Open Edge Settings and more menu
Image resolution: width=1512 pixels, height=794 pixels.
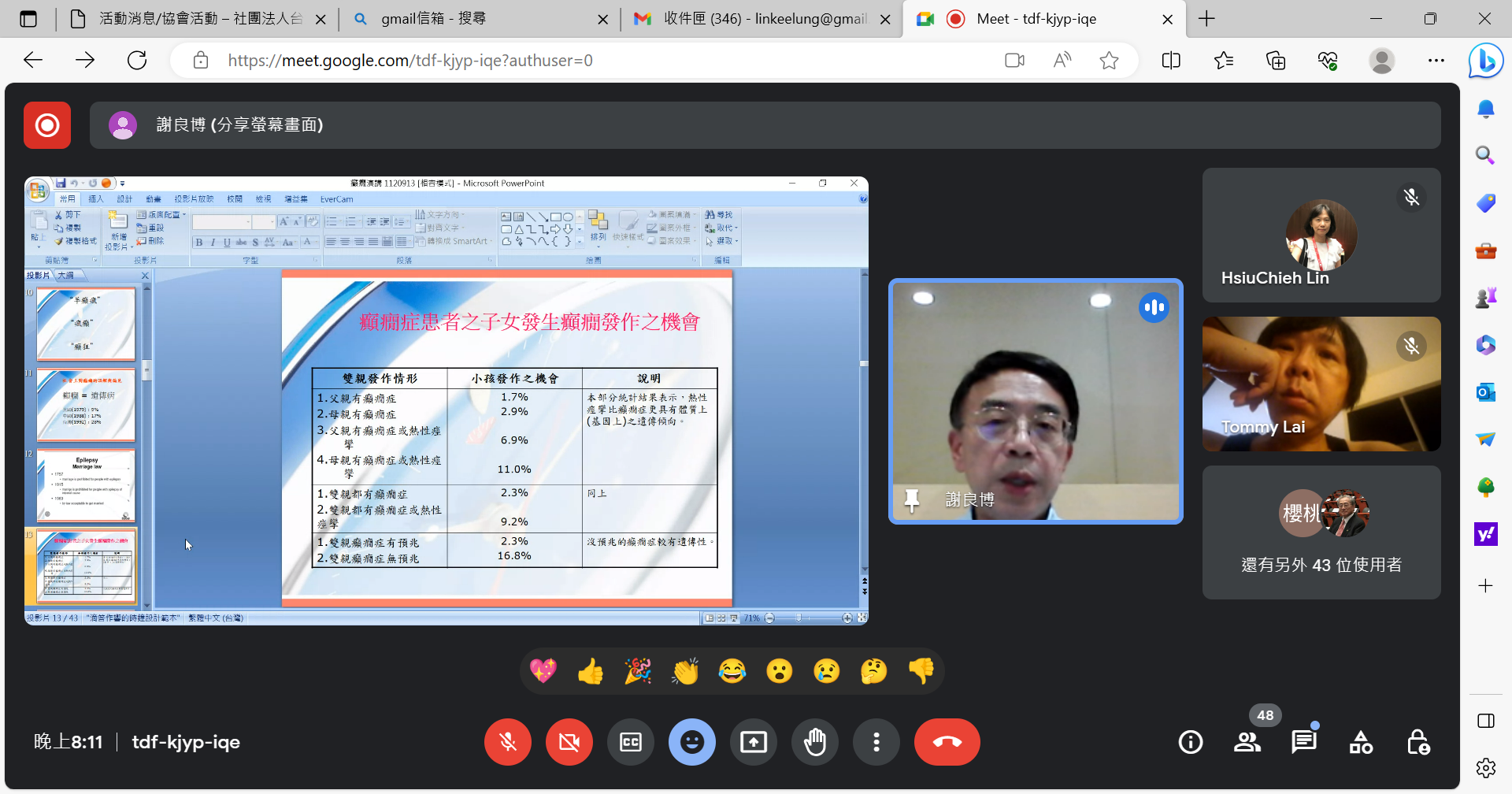[1436, 61]
